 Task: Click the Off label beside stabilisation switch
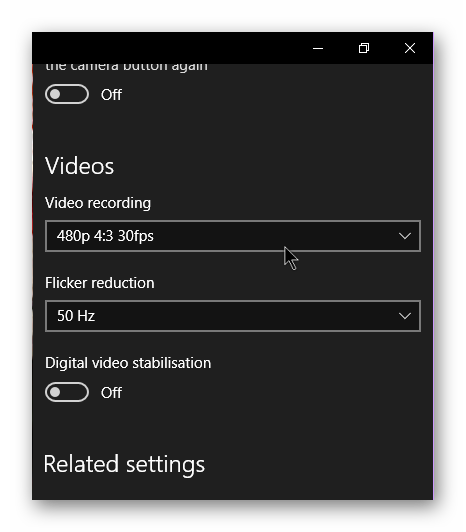point(111,393)
